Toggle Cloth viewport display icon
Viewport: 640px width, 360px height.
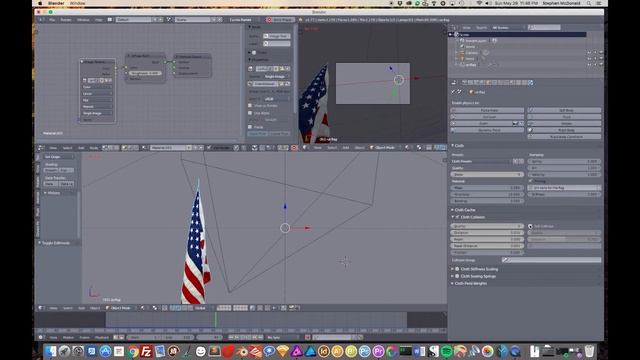click(521, 123)
